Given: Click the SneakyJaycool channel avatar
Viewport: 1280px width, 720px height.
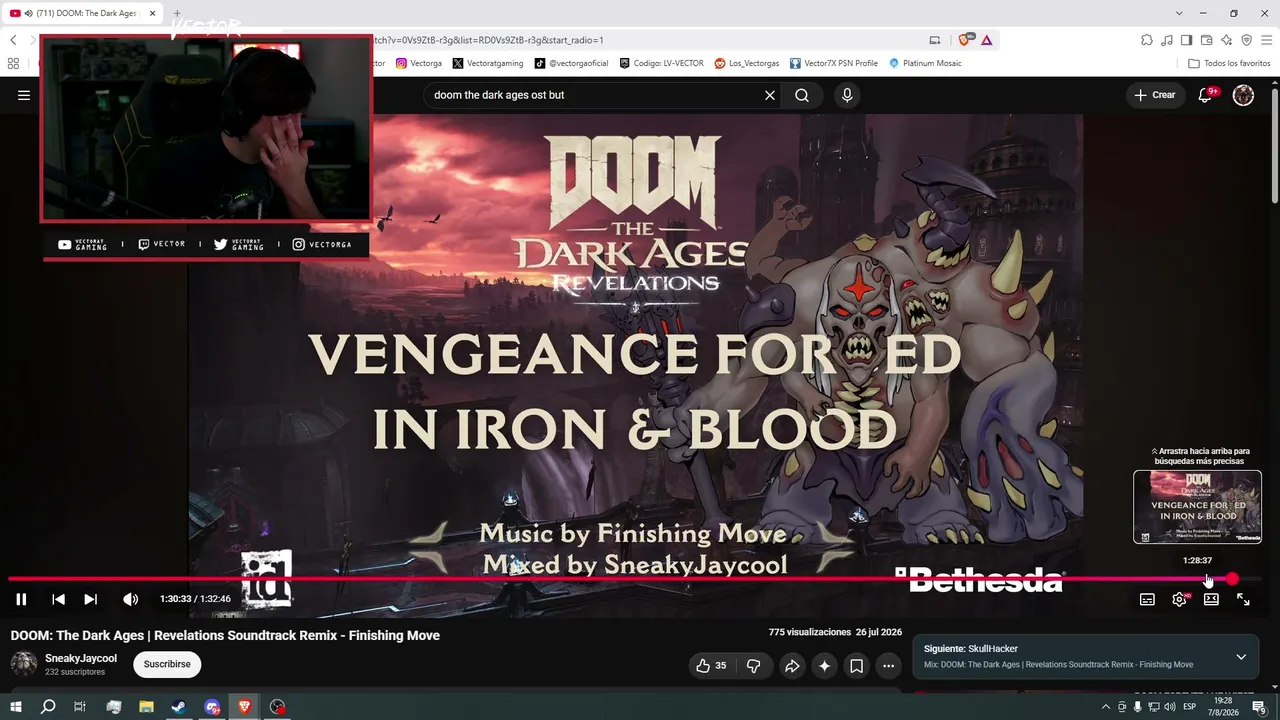Looking at the screenshot, I should pos(24,664).
